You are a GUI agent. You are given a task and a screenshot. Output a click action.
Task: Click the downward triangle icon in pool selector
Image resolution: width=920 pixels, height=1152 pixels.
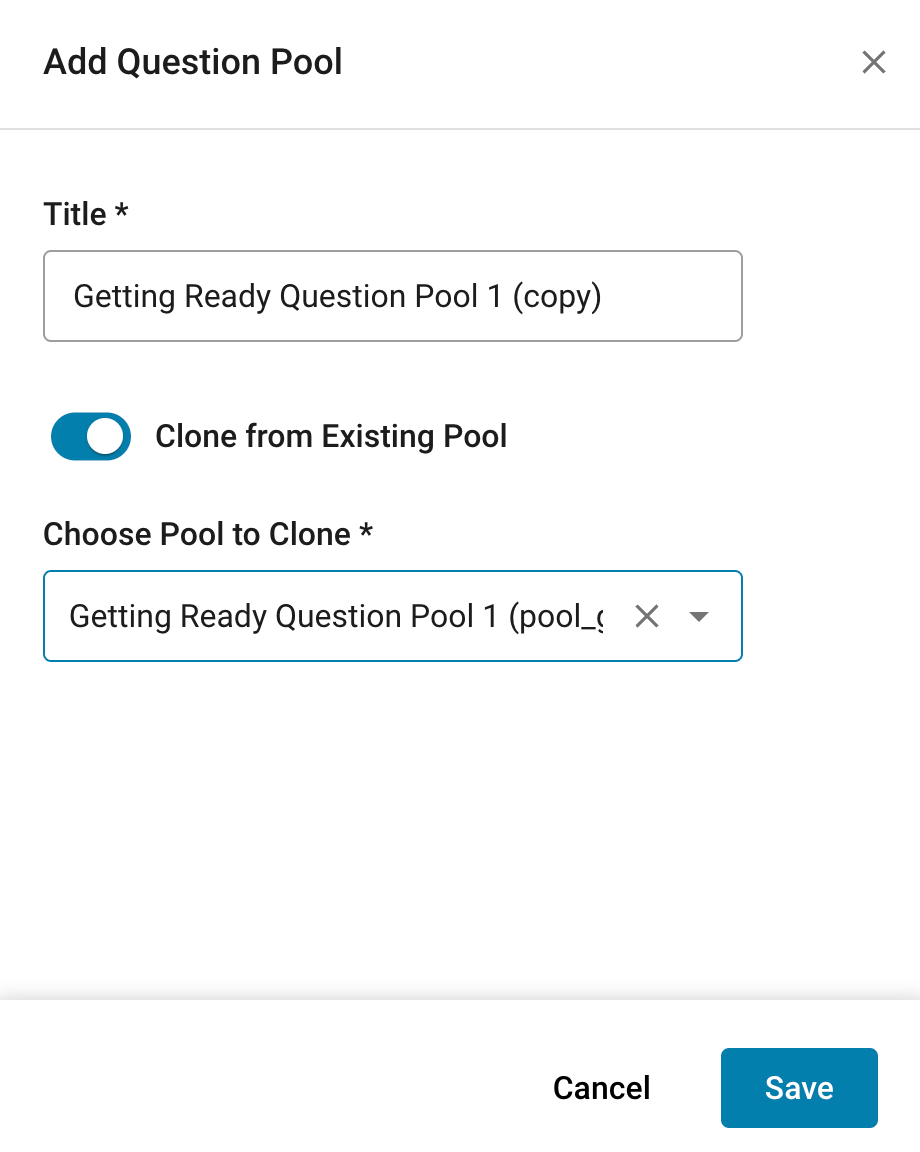(699, 617)
